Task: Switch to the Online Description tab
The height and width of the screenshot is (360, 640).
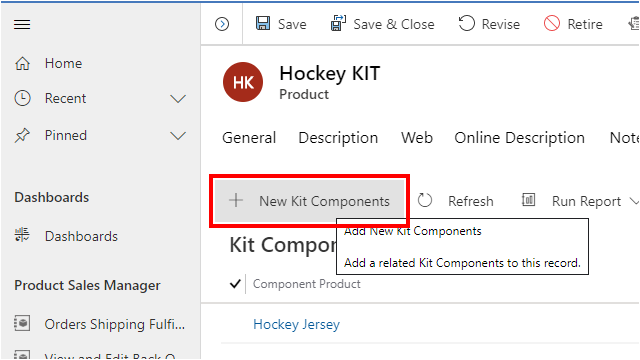Action: point(520,138)
